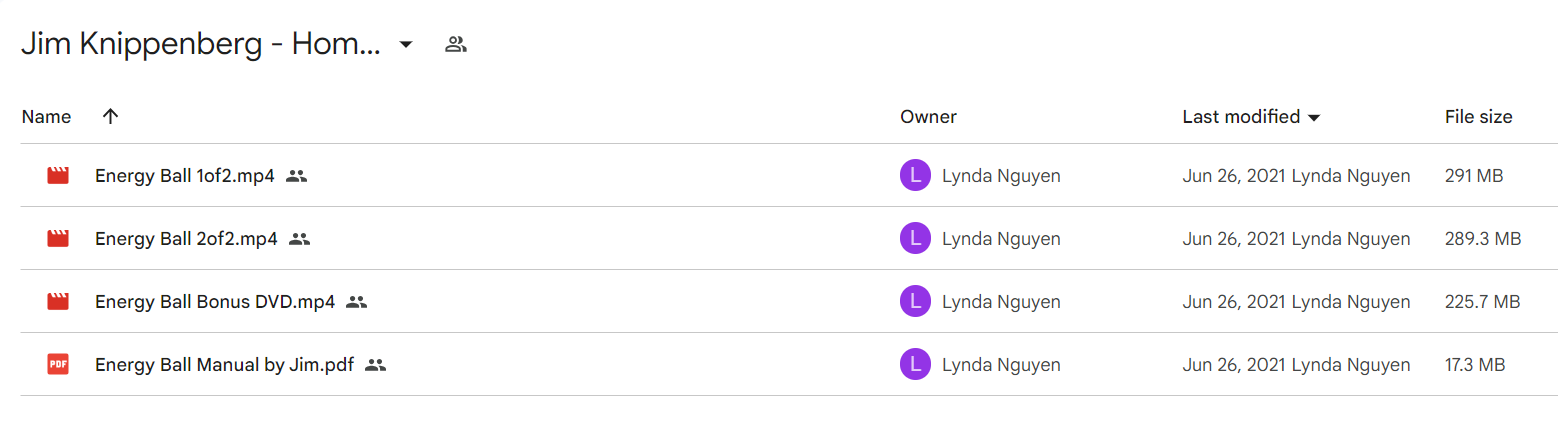Open Energy Ball Manual by Jim.pdf
1558x445 pixels.
coord(224,365)
